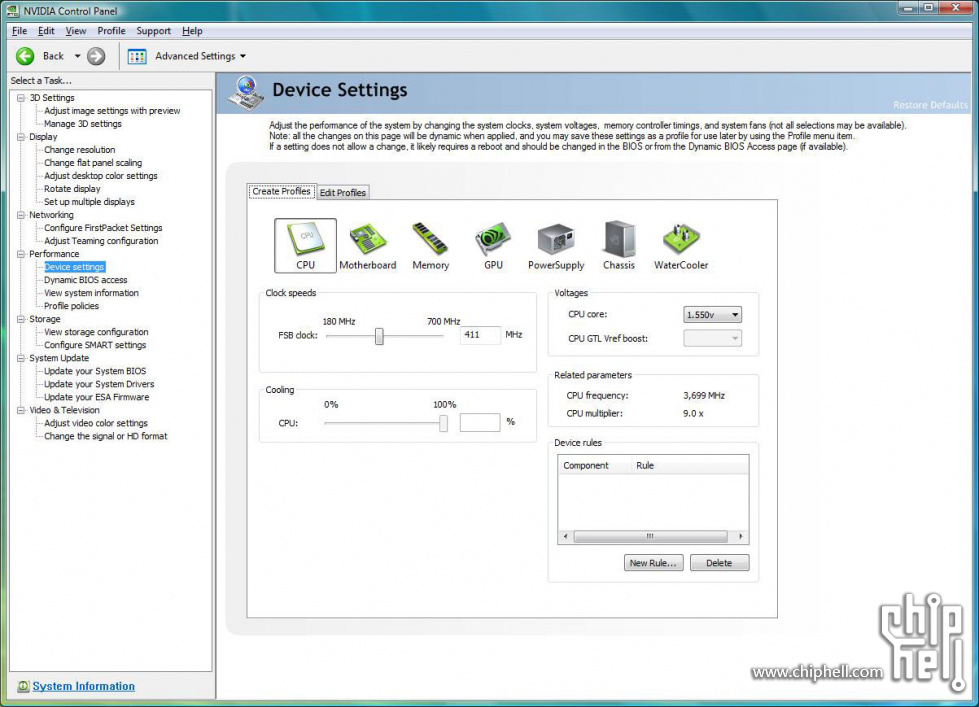Collapse the Networking tree node
Viewport: 979px width, 707px height.
point(21,215)
